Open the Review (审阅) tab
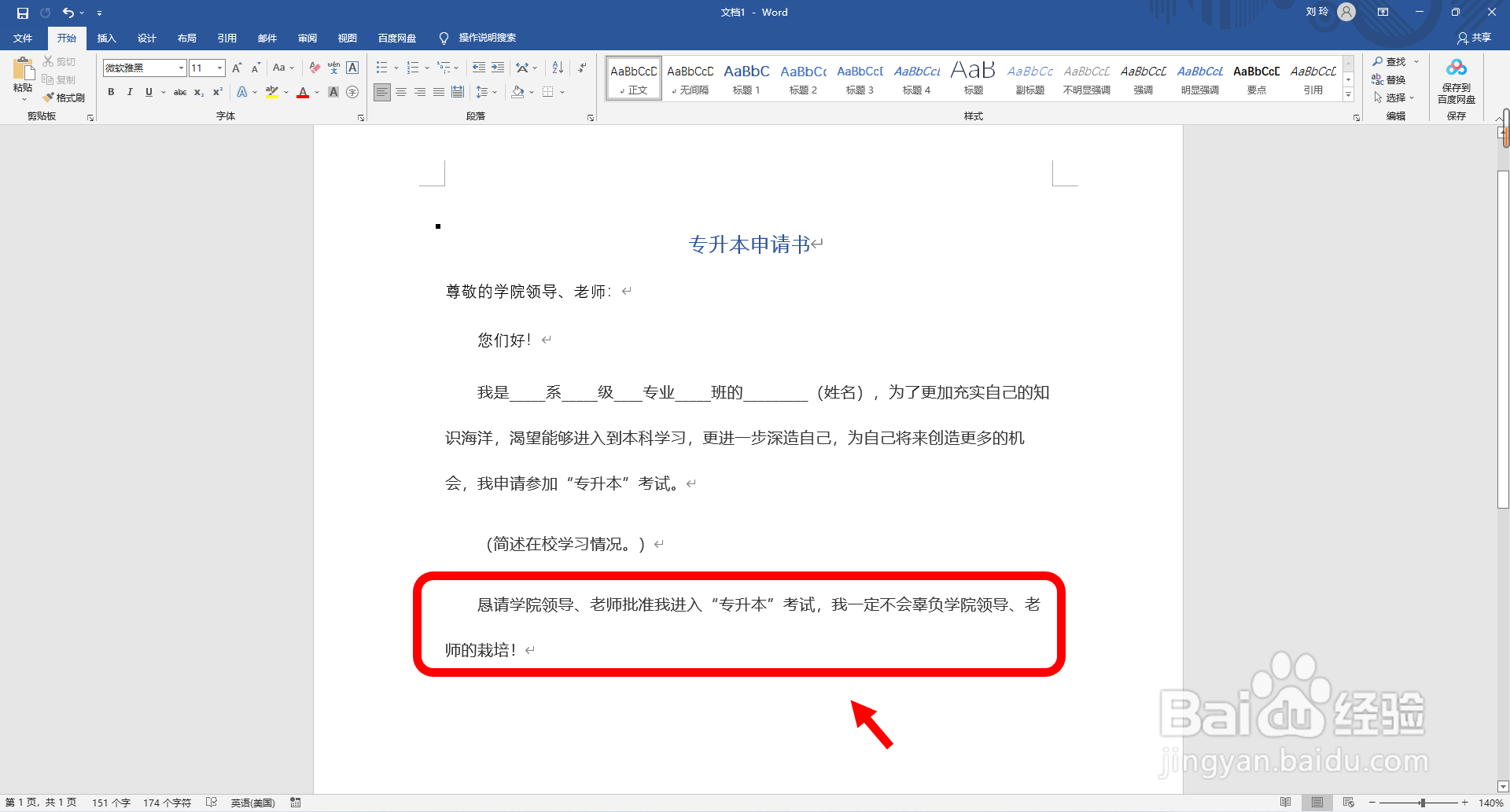The height and width of the screenshot is (812, 1510). (x=307, y=38)
